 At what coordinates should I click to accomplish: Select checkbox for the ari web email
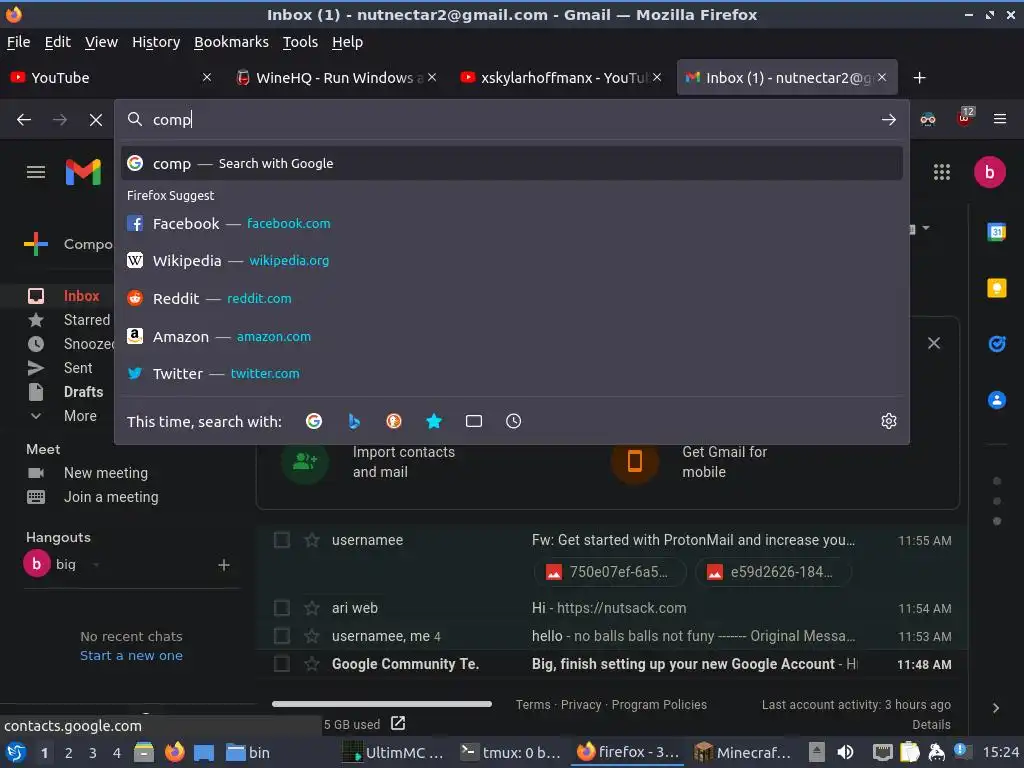click(281, 608)
